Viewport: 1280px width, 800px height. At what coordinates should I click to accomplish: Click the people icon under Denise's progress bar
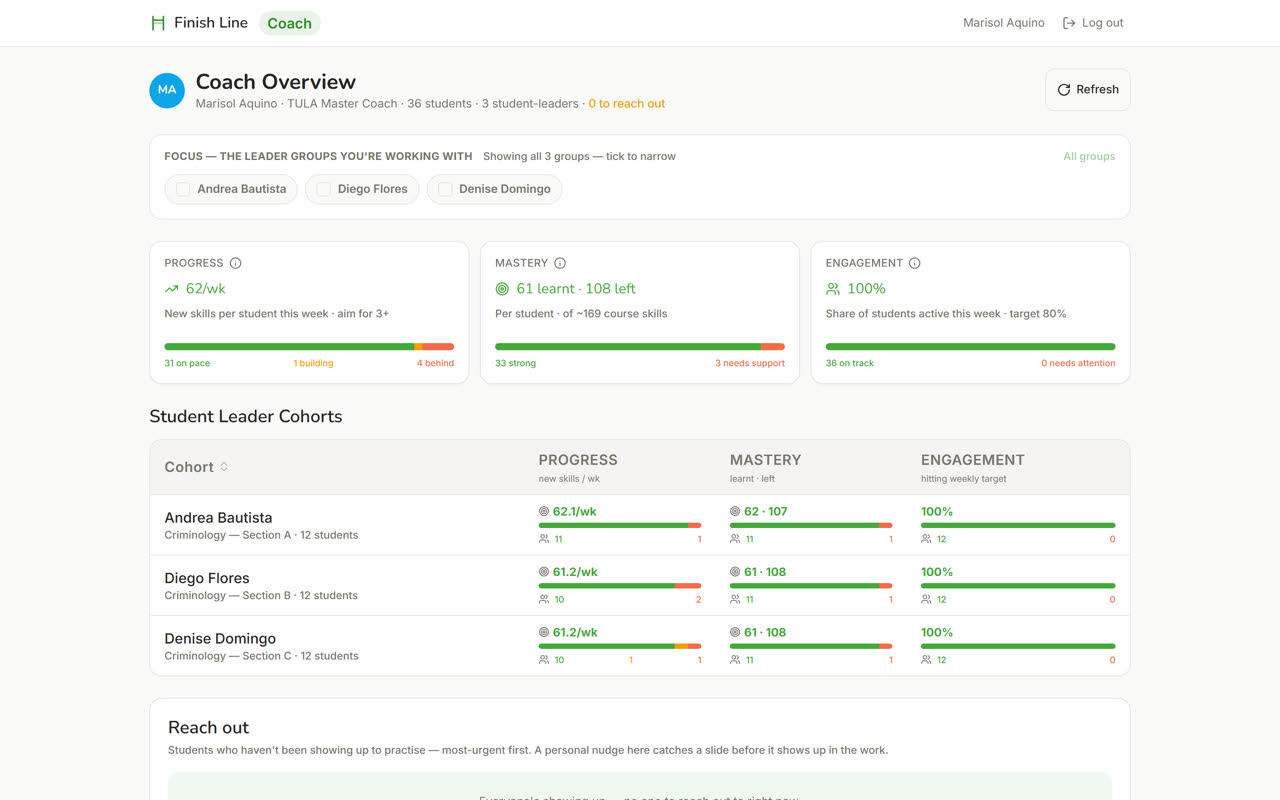point(544,660)
